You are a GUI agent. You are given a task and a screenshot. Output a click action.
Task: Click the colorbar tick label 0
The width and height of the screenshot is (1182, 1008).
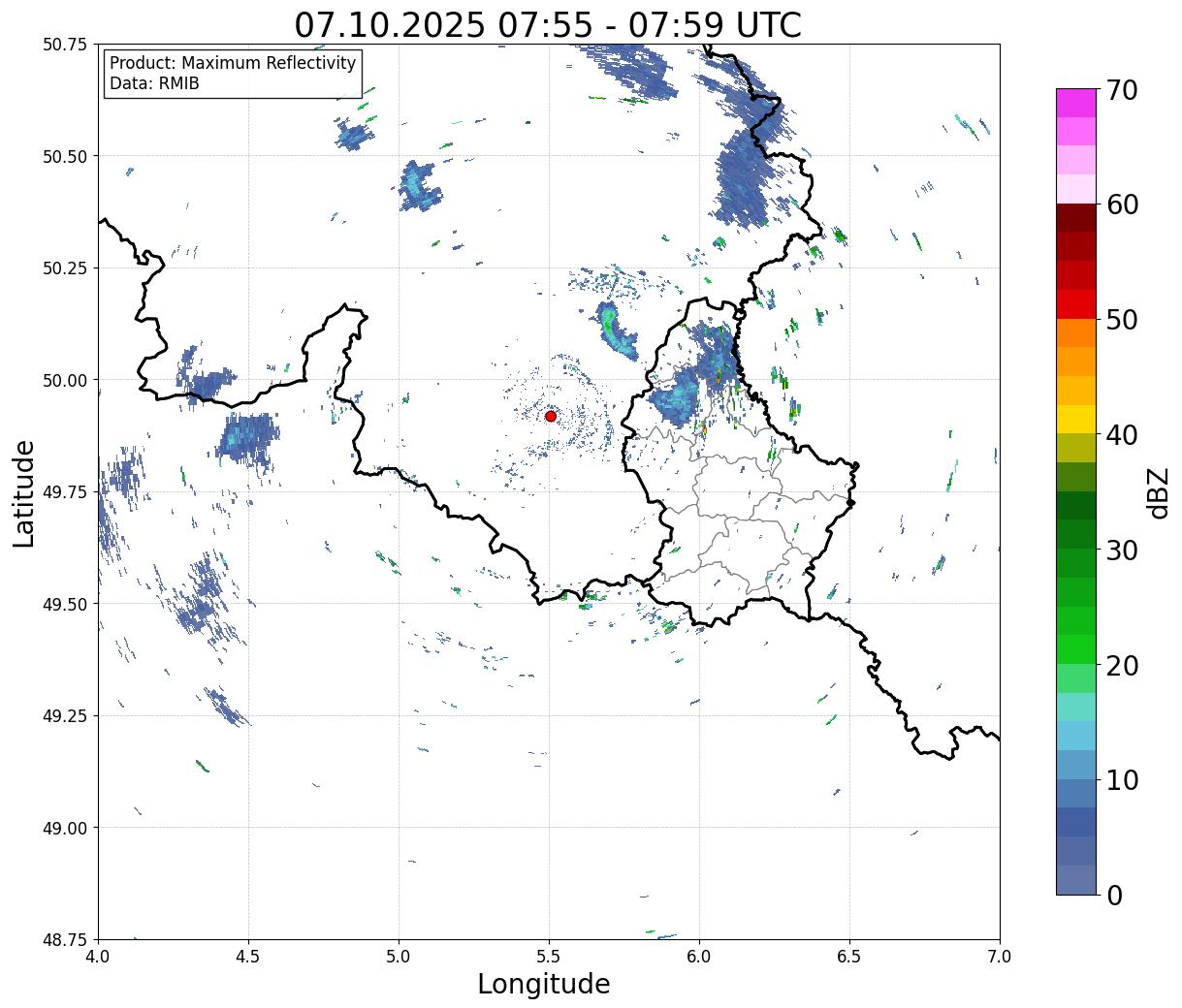tap(1114, 895)
